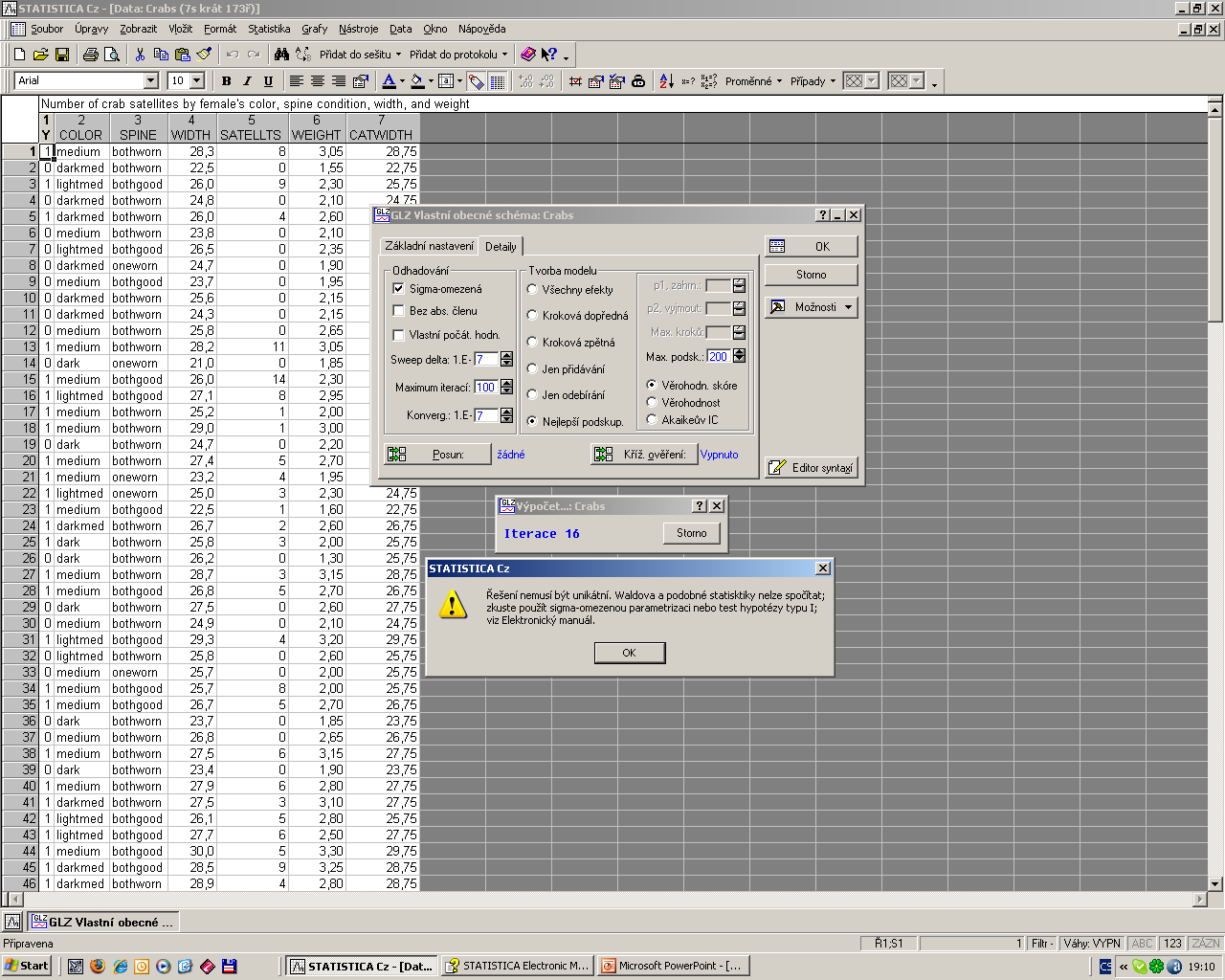Click Storno in GLZ dialog
Image resolution: width=1225 pixels, height=980 pixels.
[812, 275]
